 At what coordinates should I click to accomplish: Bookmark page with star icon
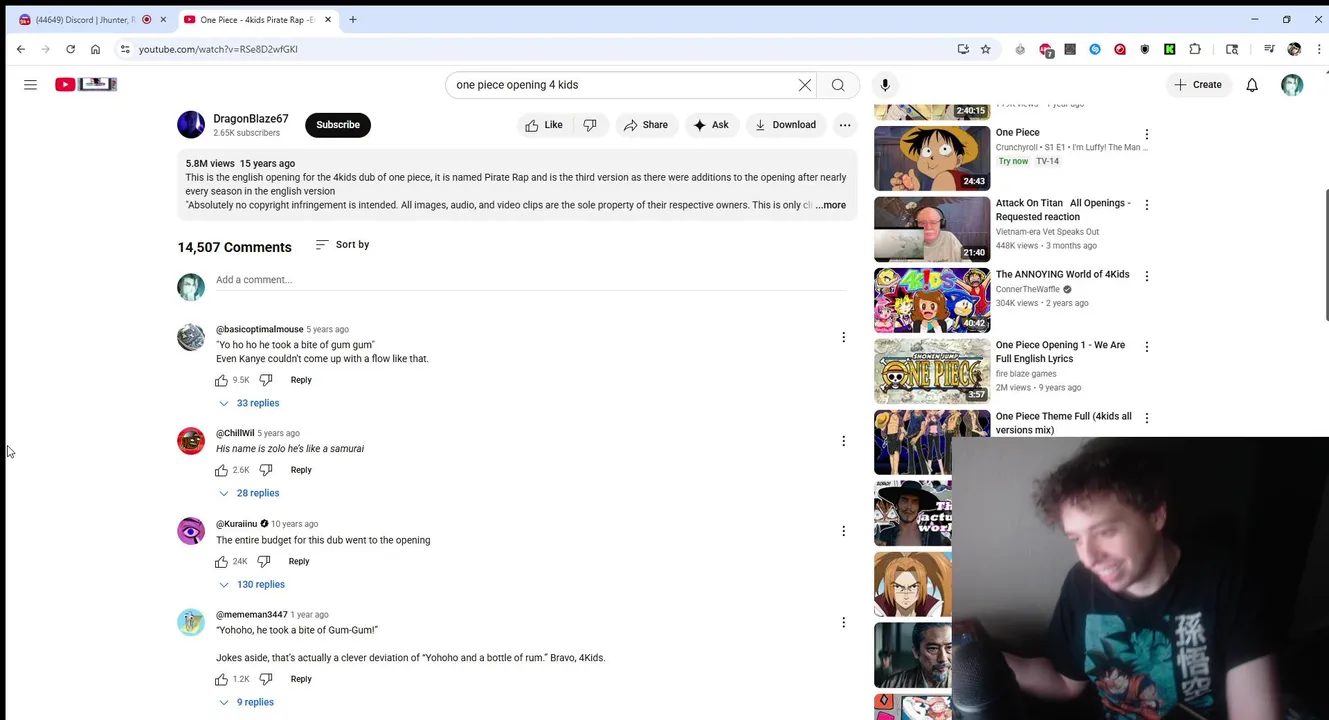pos(986,49)
